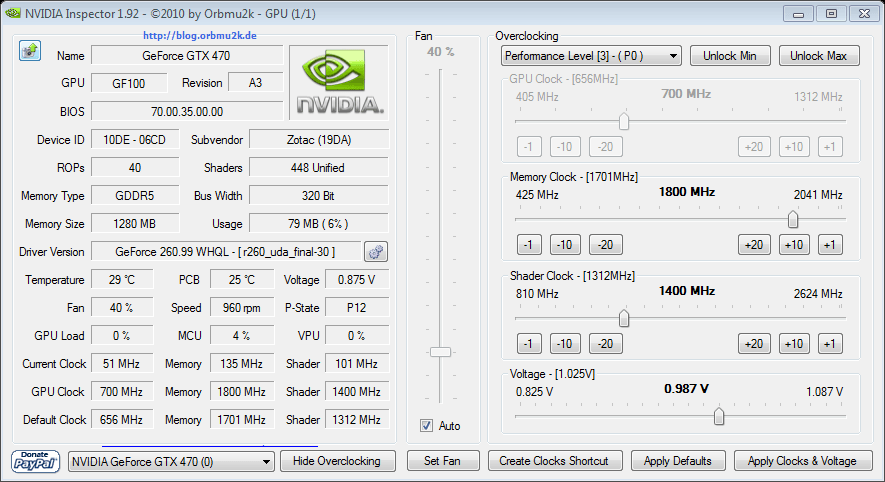Click the GPU Clock -1 button

[529, 147]
